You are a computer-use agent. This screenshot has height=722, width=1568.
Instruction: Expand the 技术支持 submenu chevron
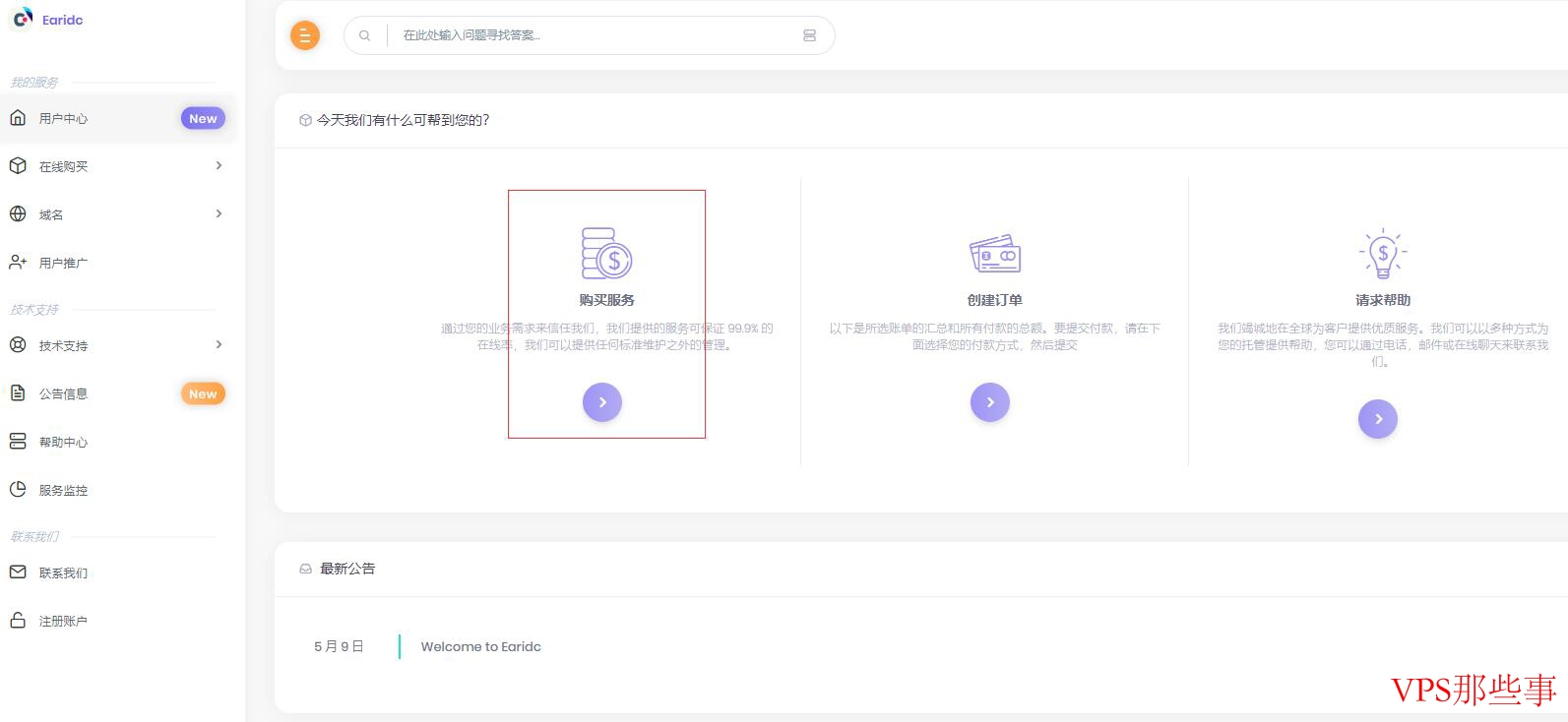pyautogui.click(x=219, y=344)
